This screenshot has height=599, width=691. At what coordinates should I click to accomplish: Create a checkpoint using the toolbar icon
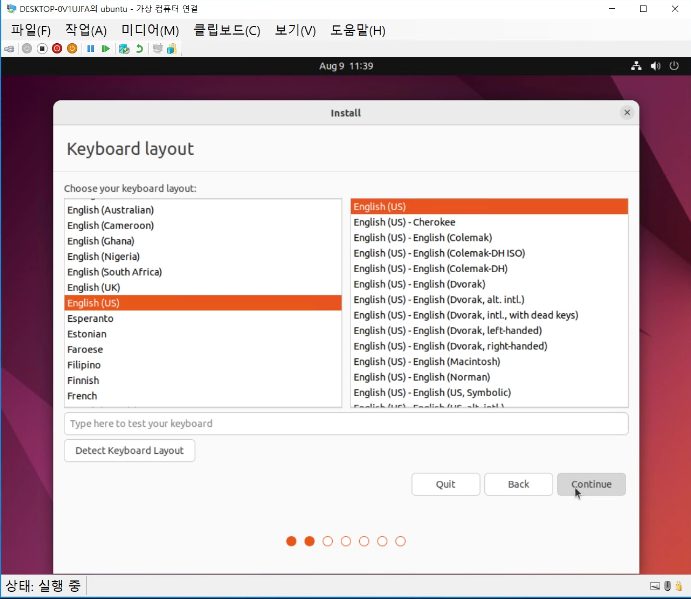coord(124,48)
